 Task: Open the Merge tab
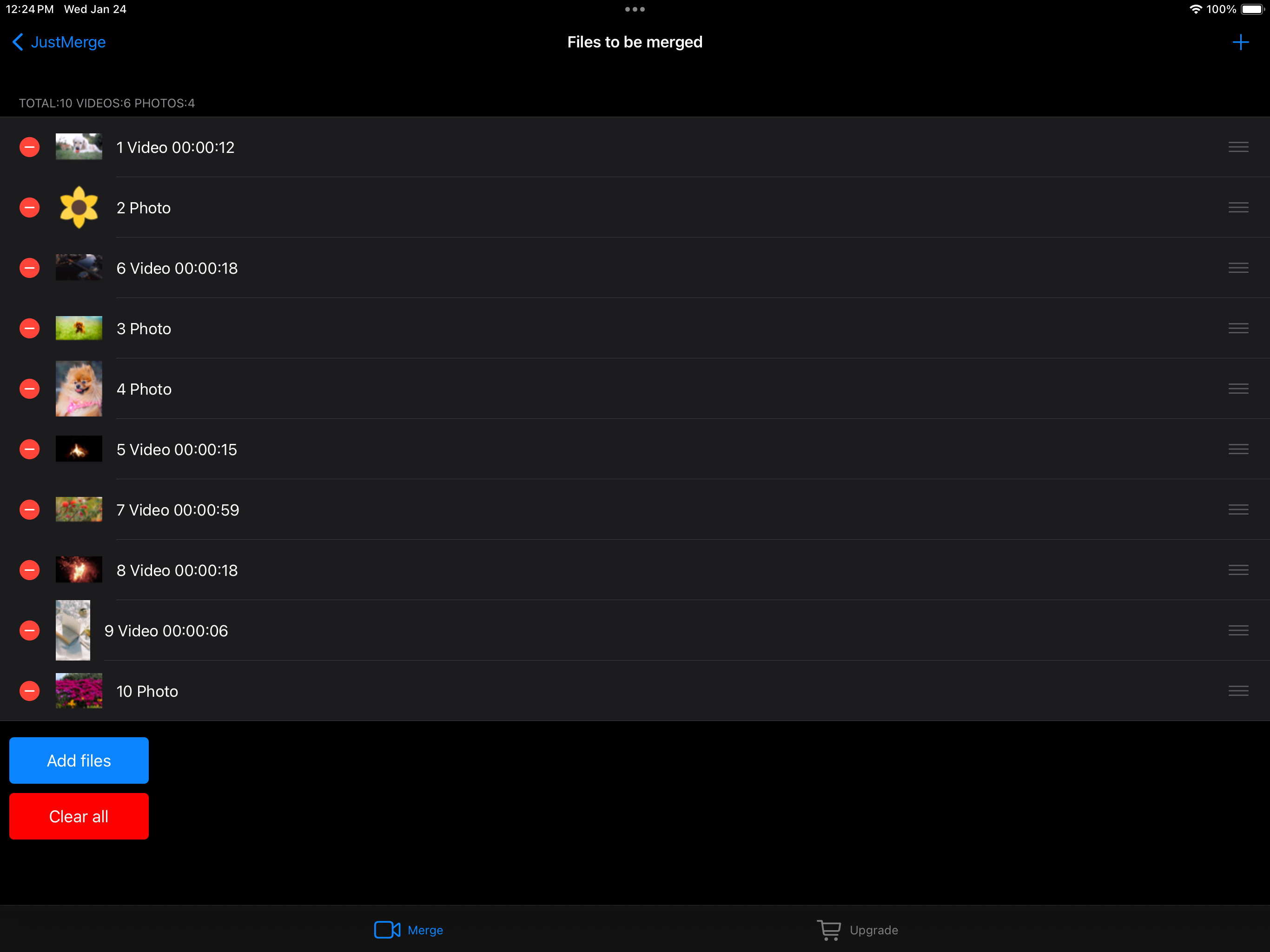point(408,930)
